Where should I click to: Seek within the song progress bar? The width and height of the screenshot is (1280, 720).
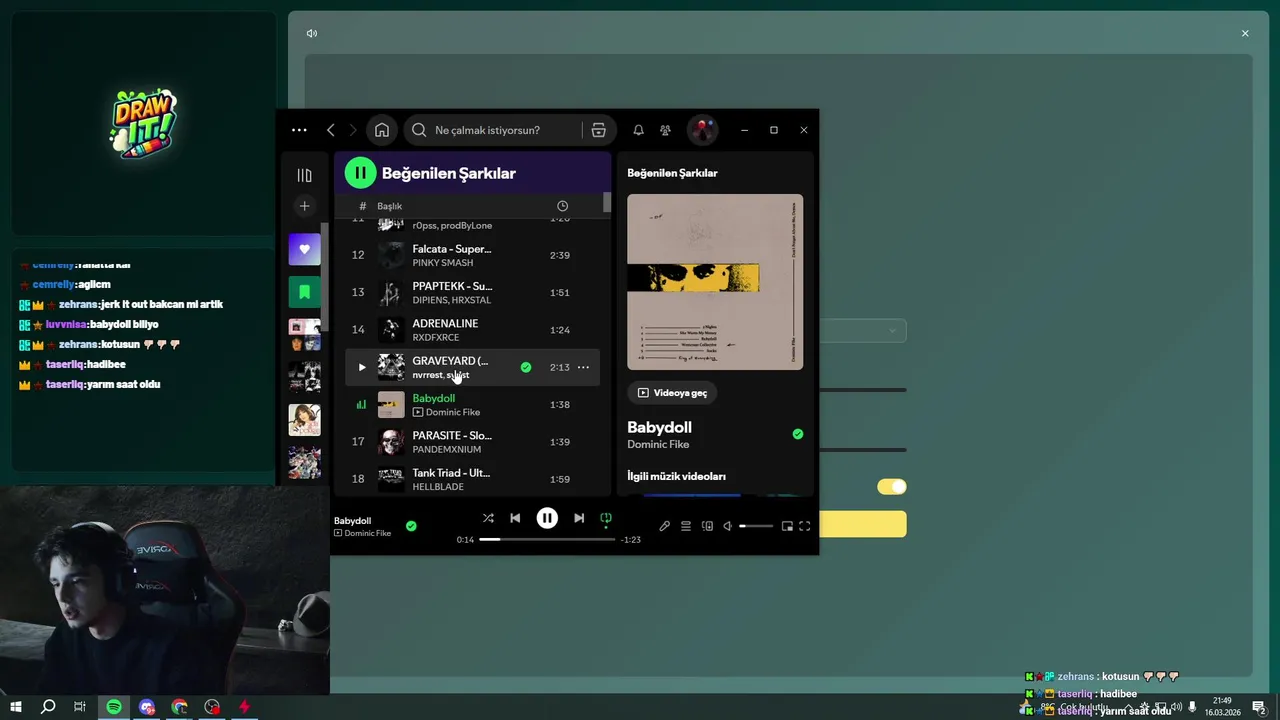(547, 539)
